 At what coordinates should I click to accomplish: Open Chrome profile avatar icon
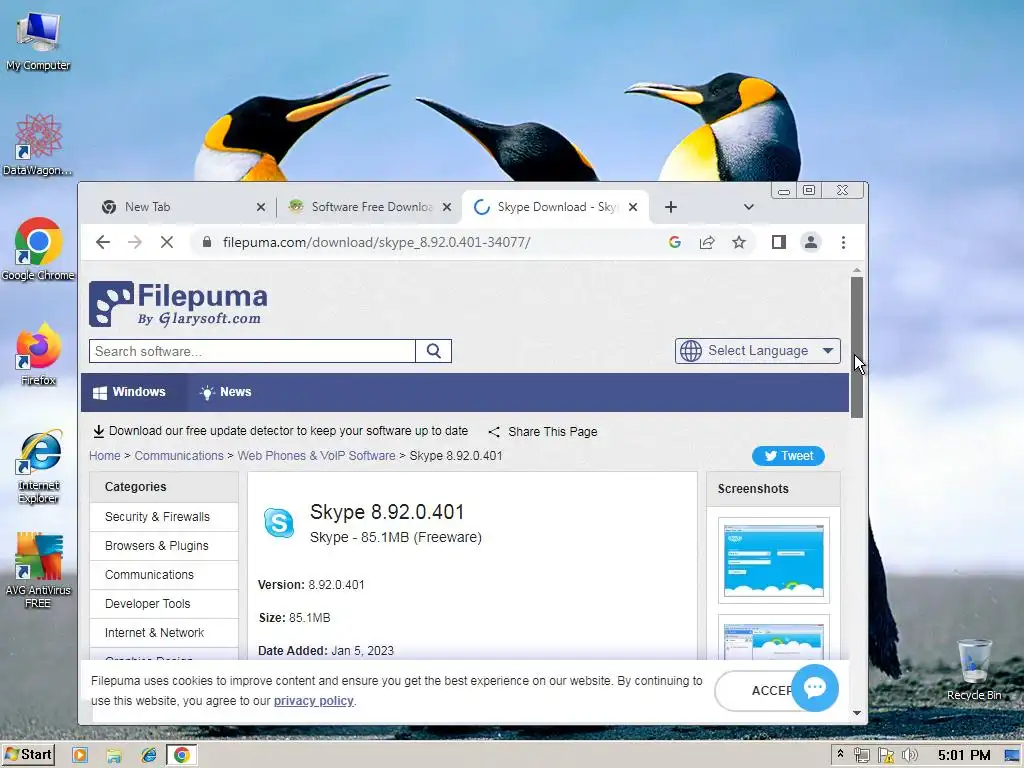(x=810, y=242)
